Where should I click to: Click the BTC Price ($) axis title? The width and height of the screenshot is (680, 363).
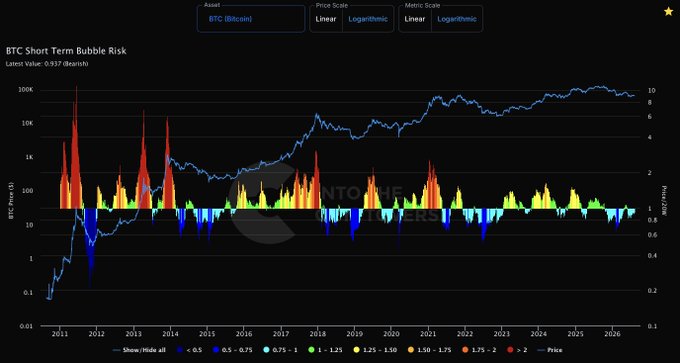[12, 199]
